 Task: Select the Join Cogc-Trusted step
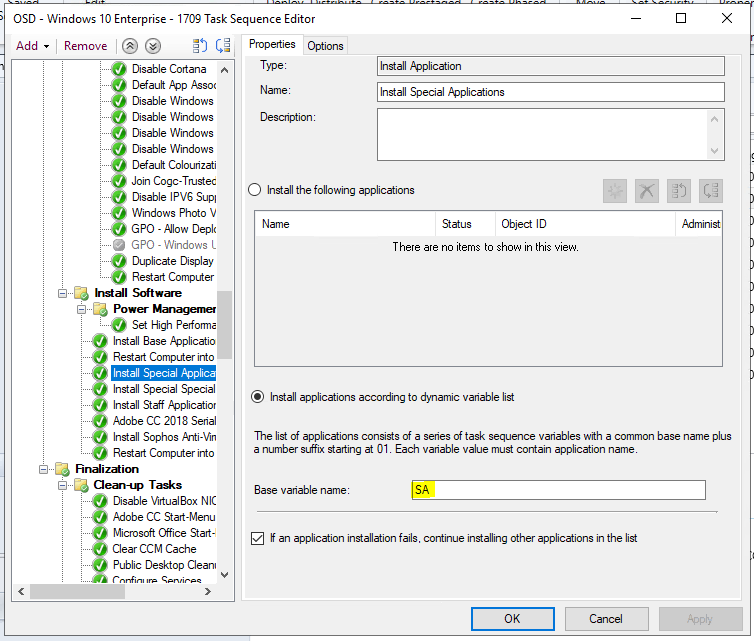coord(174,181)
